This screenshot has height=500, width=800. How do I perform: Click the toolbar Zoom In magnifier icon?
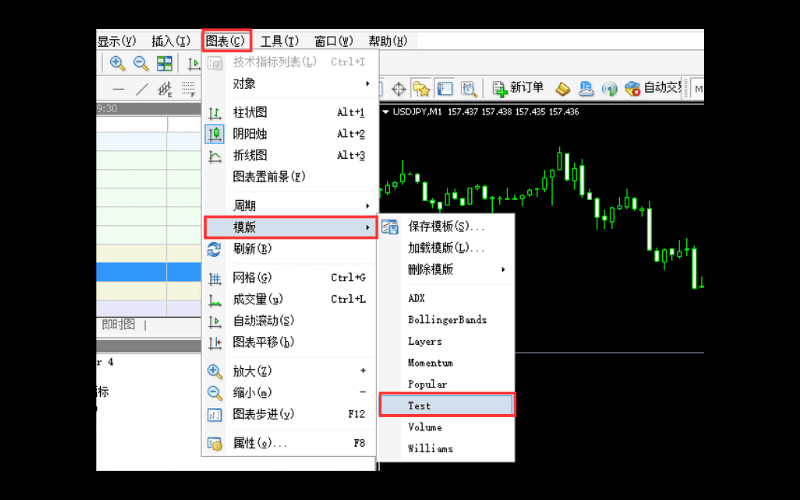pyautogui.click(x=117, y=63)
